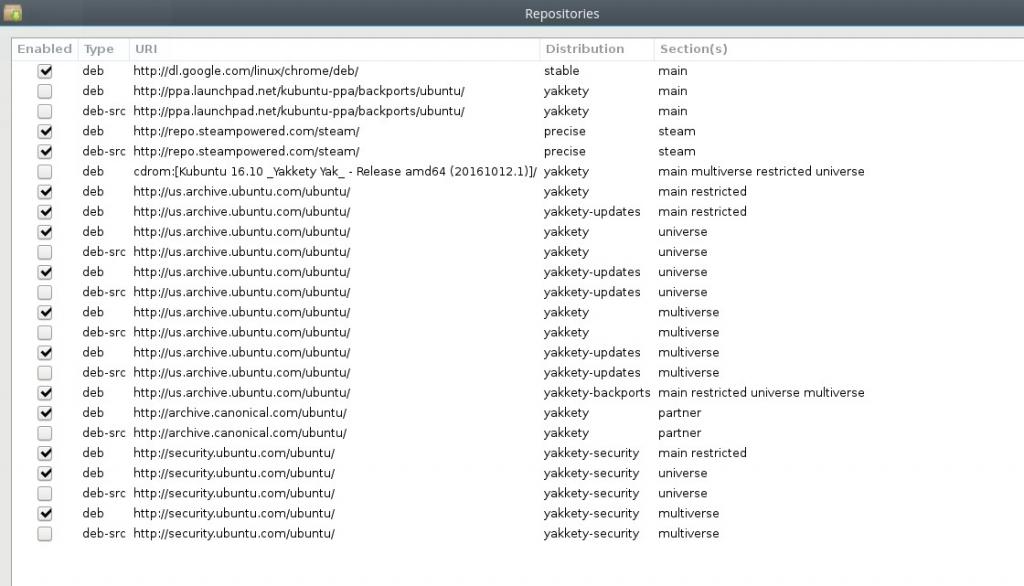Check us.archive deb-src yakkety multiverse checkbox
This screenshot has height=586, width=1024.
pos(44,333)
